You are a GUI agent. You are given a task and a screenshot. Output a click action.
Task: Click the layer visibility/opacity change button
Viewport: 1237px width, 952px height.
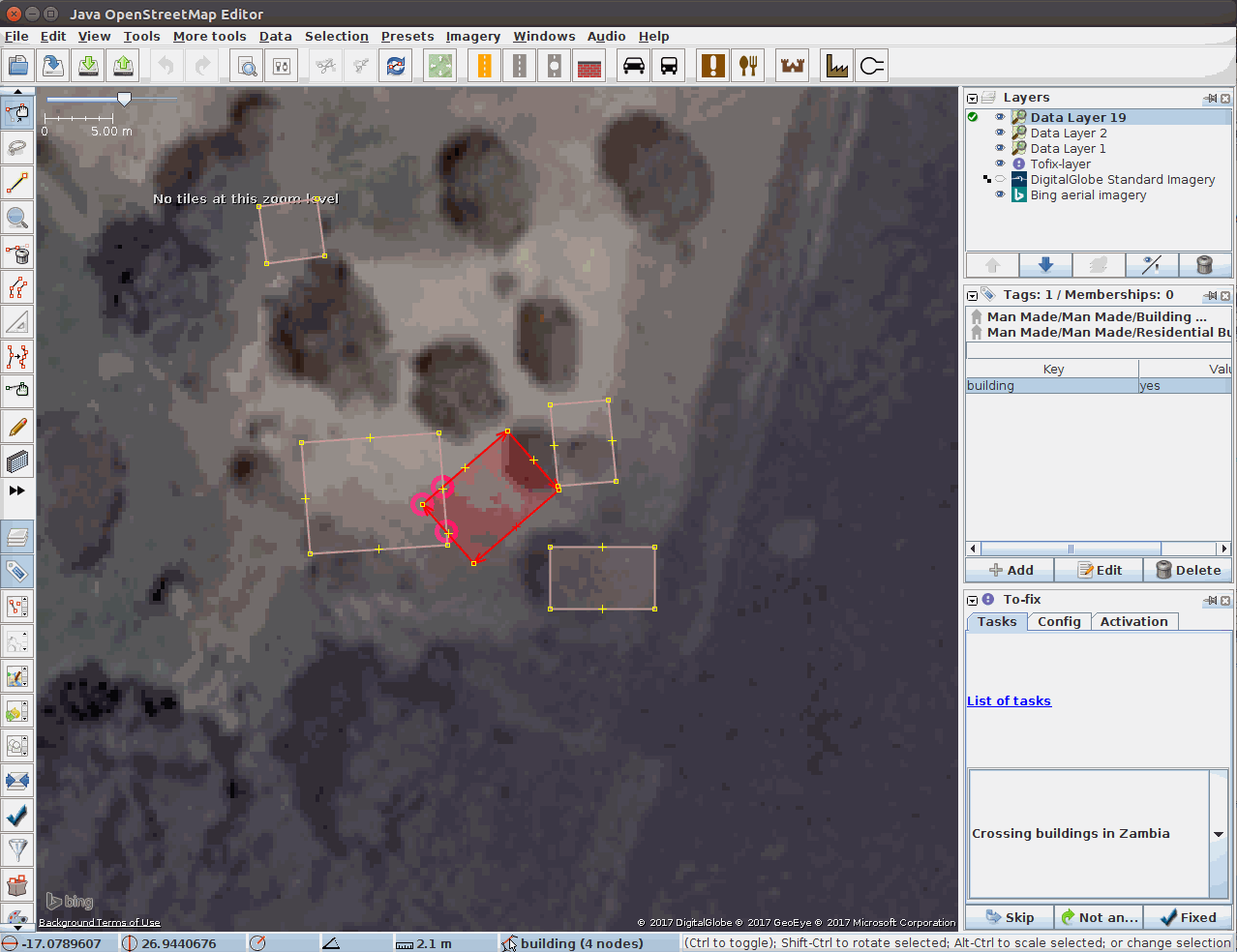click(1151, 265)
